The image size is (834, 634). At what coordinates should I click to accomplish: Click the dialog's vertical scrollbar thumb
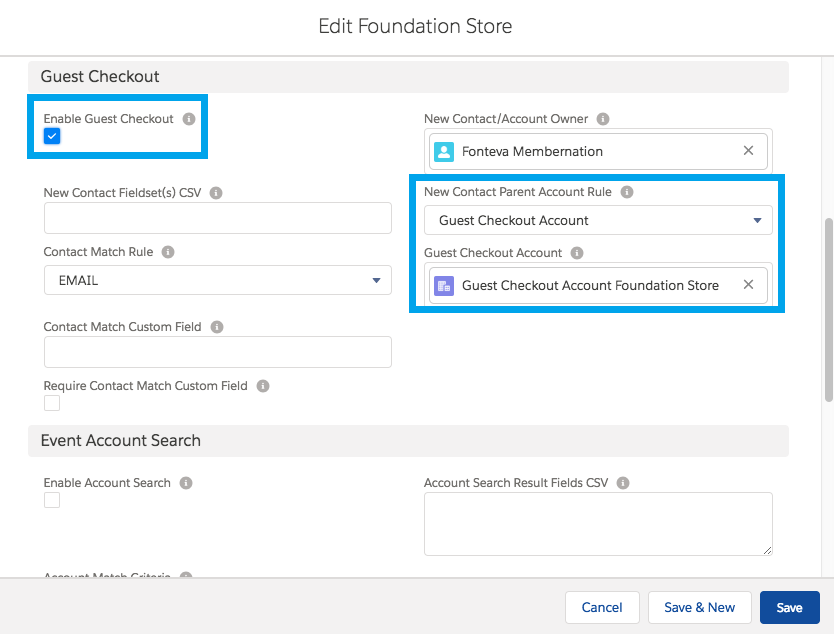pos(829,310)
